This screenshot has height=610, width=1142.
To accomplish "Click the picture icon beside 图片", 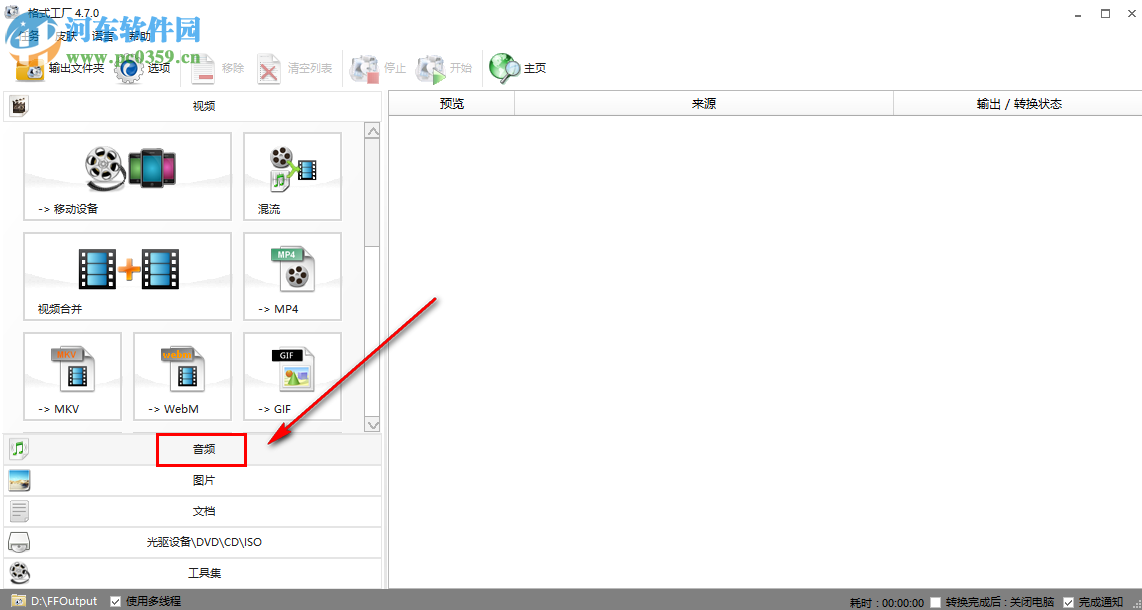I will point(19,480).
